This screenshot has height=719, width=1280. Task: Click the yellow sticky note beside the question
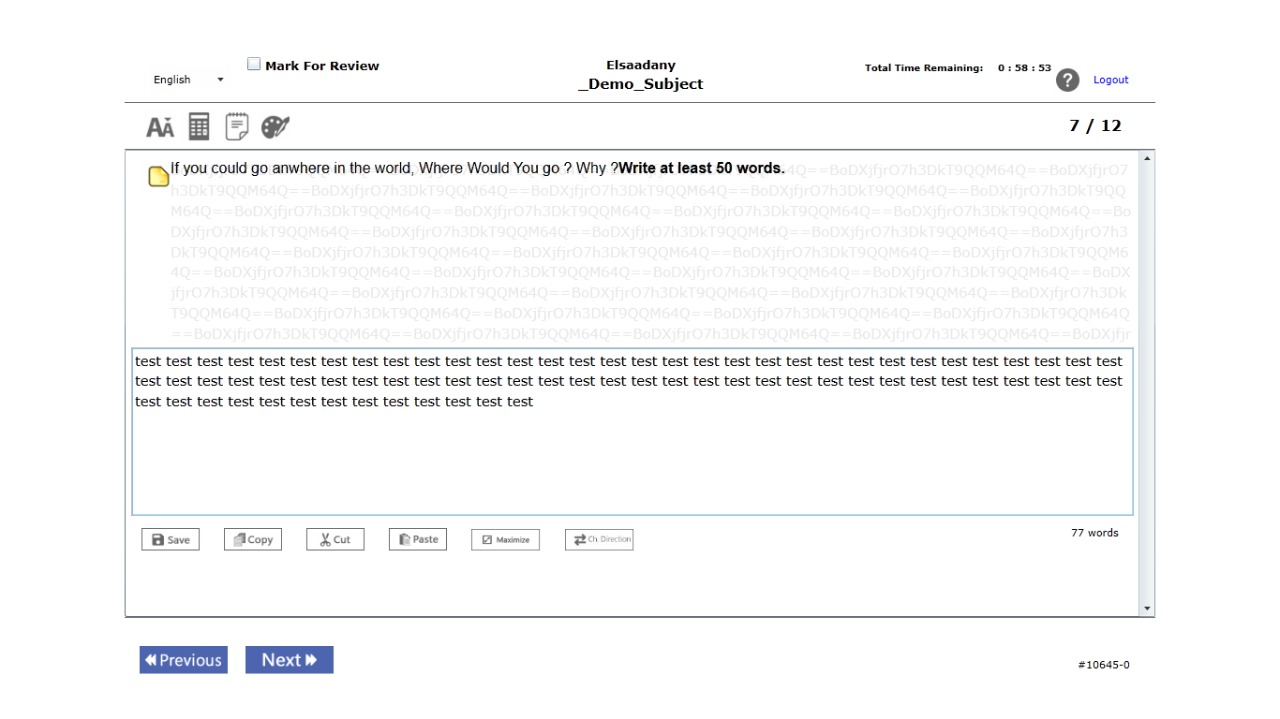[x=158, y=177]
